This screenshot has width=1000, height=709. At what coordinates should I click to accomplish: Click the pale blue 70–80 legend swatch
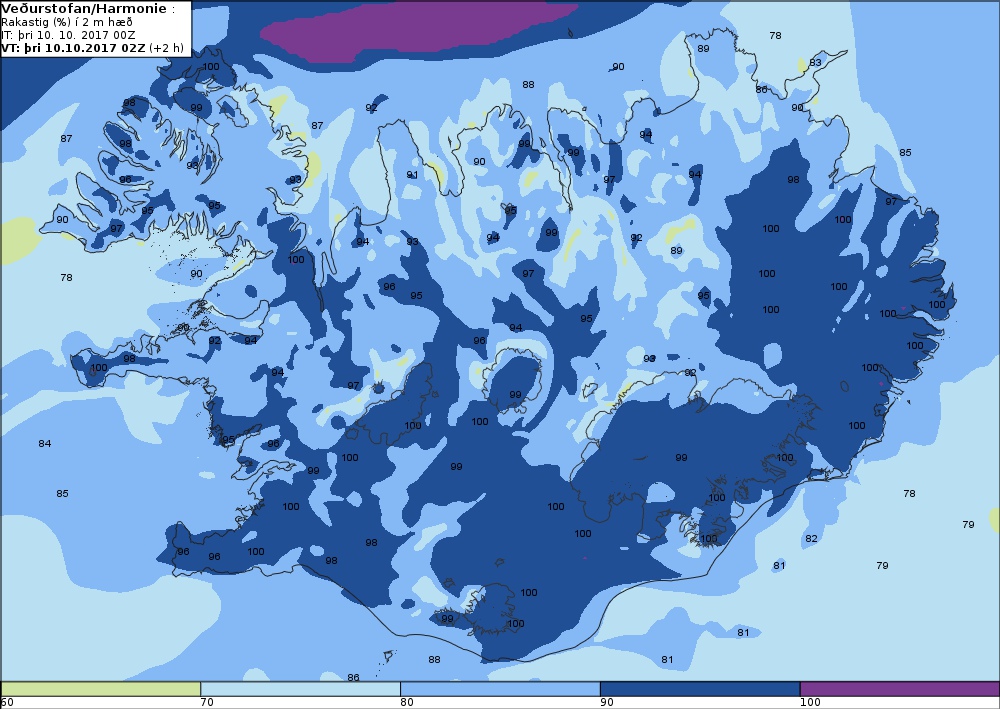300,689
